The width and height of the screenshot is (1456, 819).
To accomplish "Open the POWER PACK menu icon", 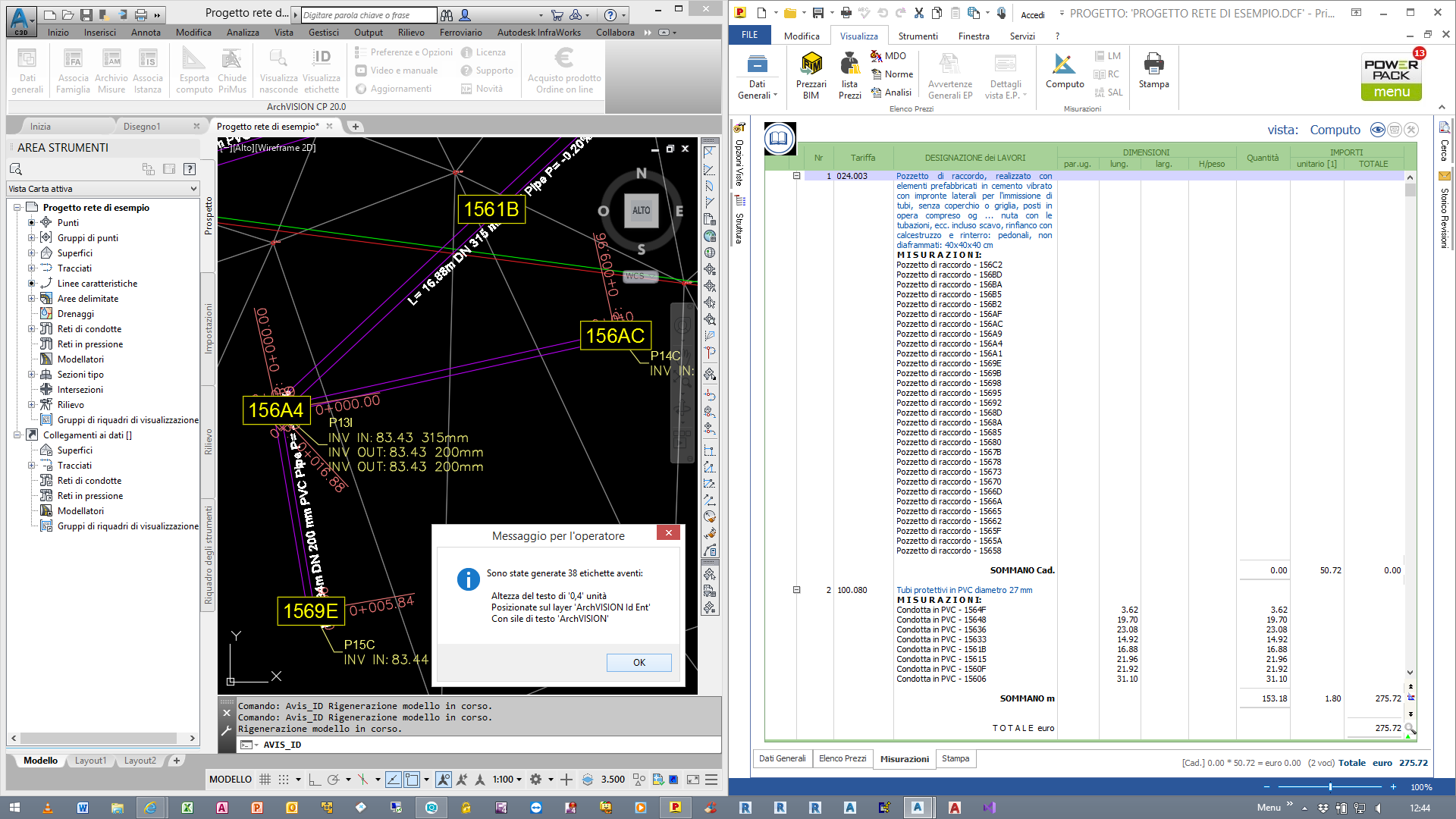I will click(1392, 76).
